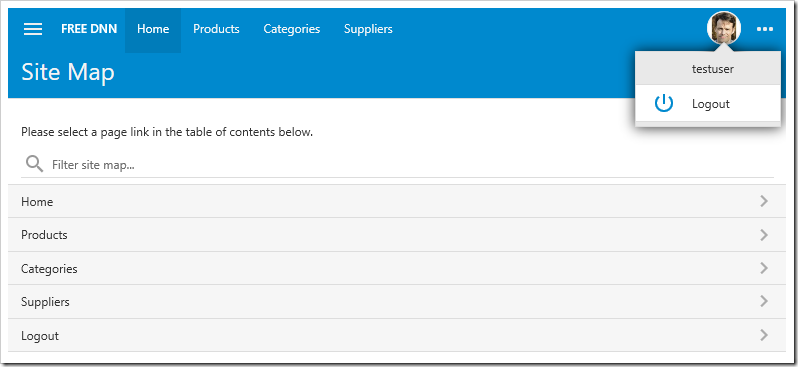The image size is (798, 367).
Task: Click the power icon beside Logout
Action: point(664,104)
